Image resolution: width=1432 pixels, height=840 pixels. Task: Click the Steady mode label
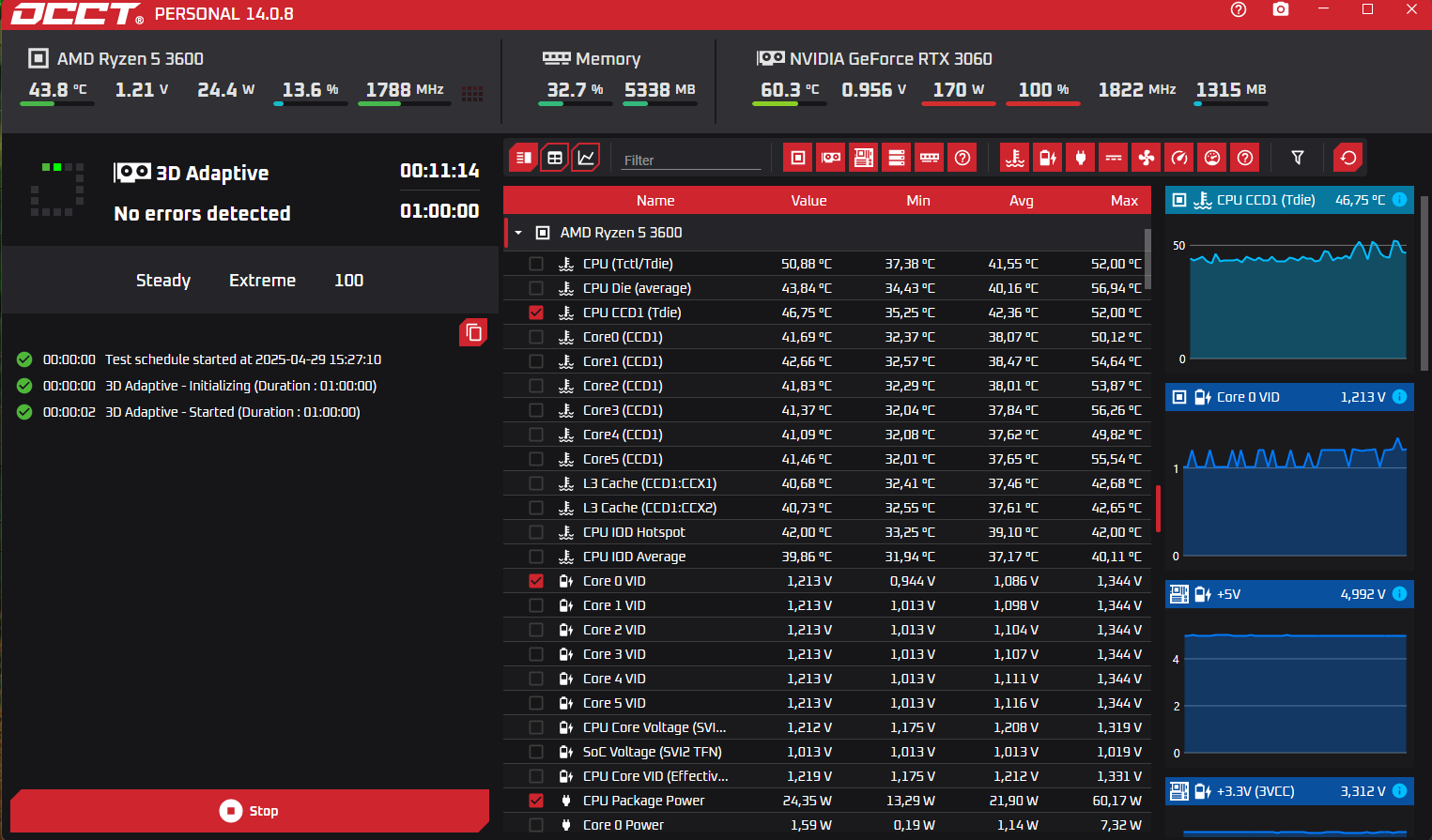pyautogui.click(x=163, y=281)
